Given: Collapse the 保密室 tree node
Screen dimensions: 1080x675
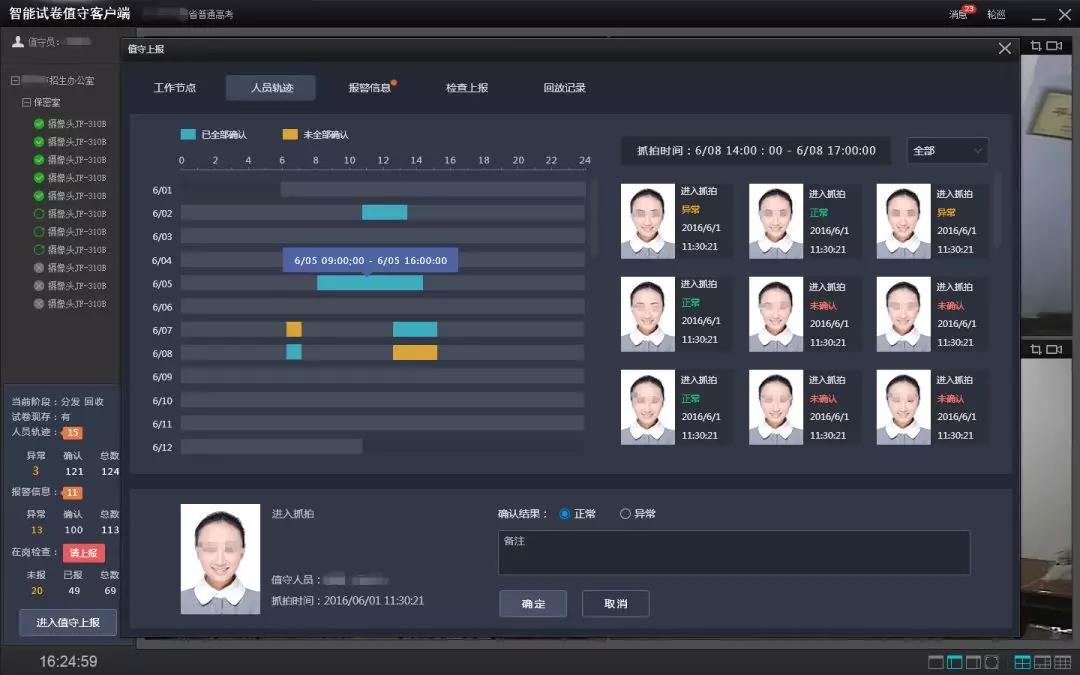Looking at the screenshot, I should click(26, 102).
